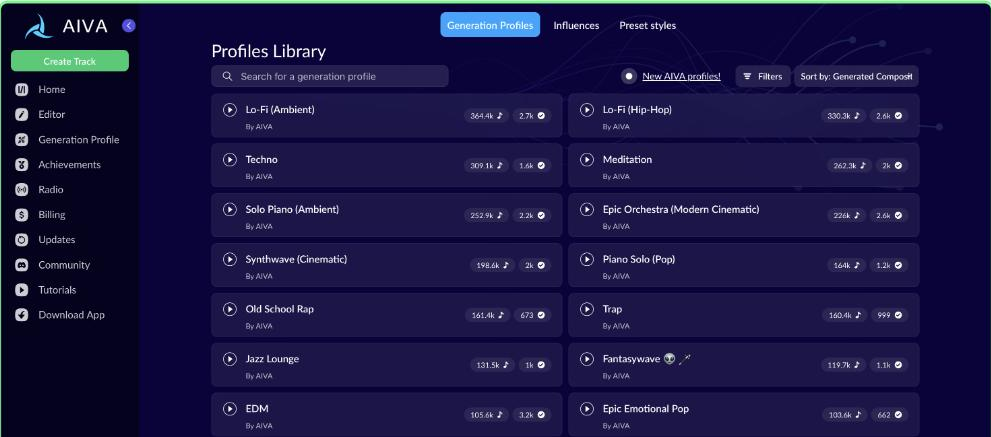Screen dimensions: 991x437
Task: Play the Meditation profile preview
Action: click(x=587, y=160)
